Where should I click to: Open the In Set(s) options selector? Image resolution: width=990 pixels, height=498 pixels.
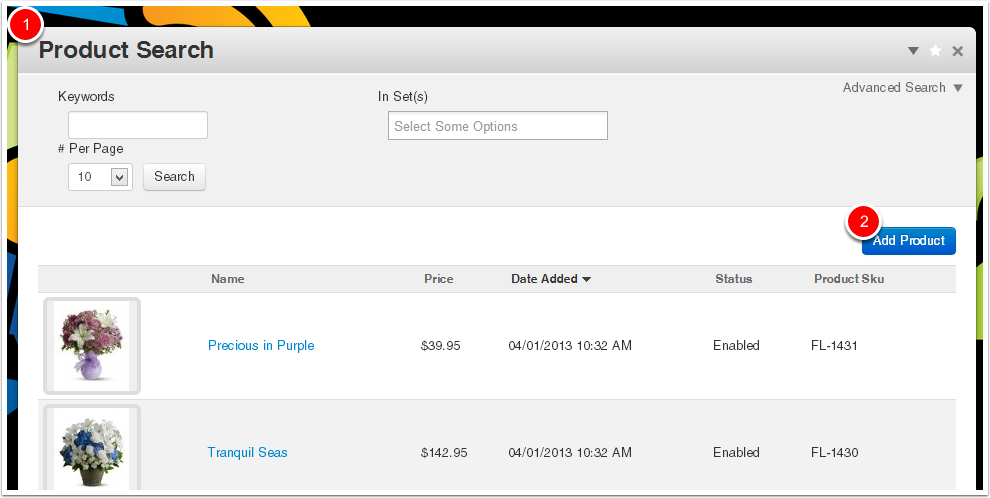[497, 126]
